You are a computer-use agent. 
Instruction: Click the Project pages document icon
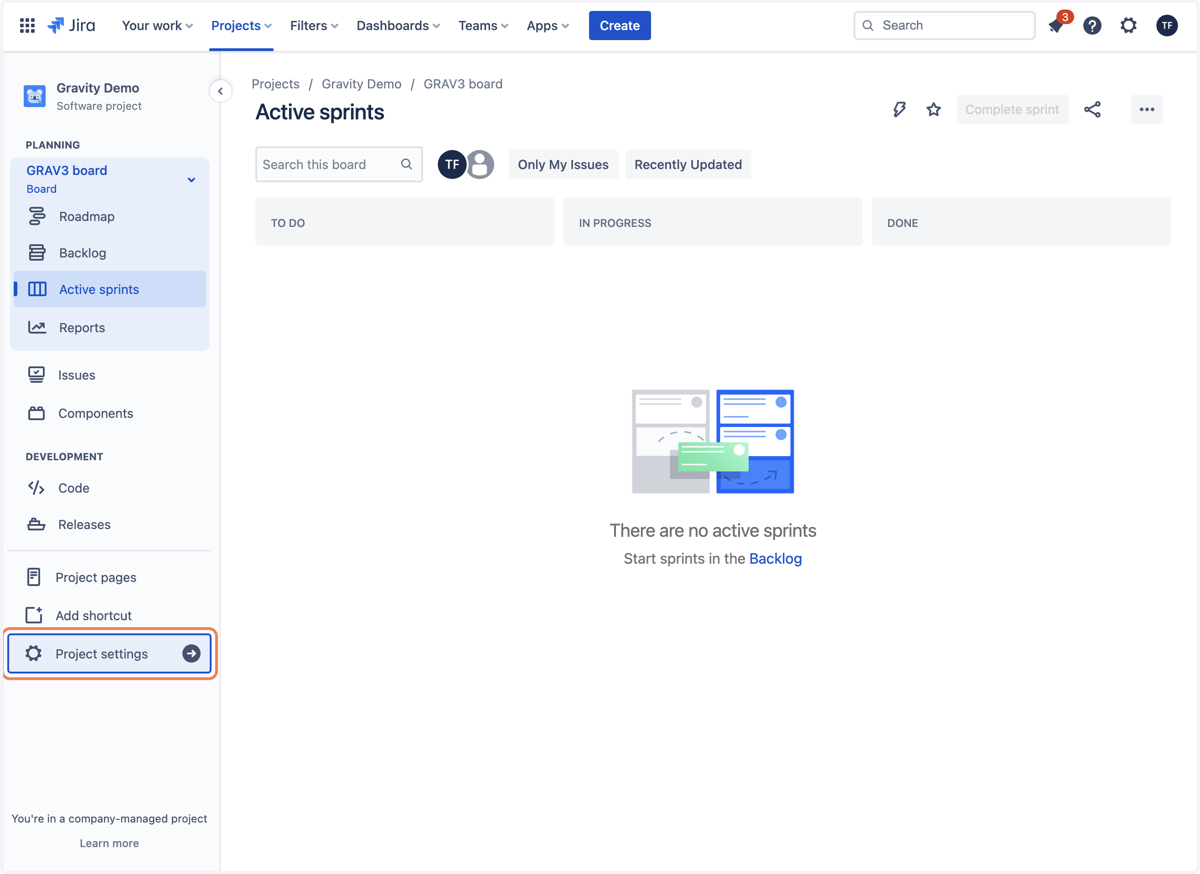click(34, 577)
